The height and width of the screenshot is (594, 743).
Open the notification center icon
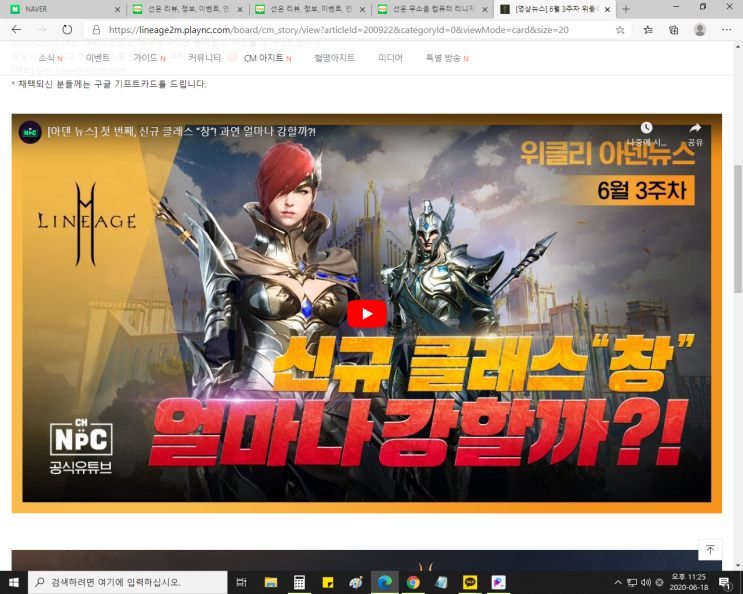pyautogui.click(x=725, y=583)
